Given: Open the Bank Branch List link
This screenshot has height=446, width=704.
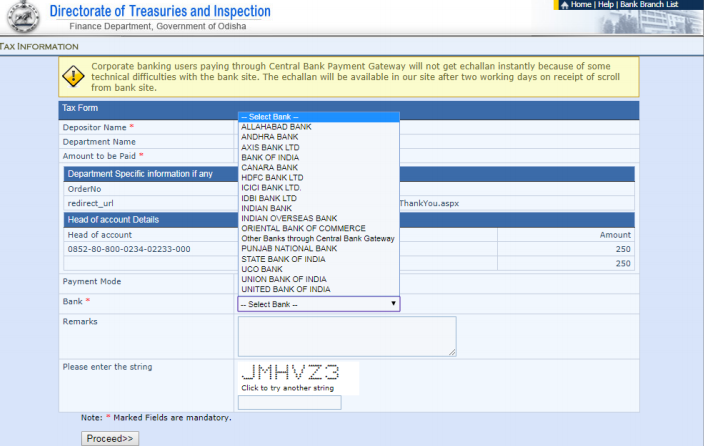Looking at the screenshot, I should (649, 4).
